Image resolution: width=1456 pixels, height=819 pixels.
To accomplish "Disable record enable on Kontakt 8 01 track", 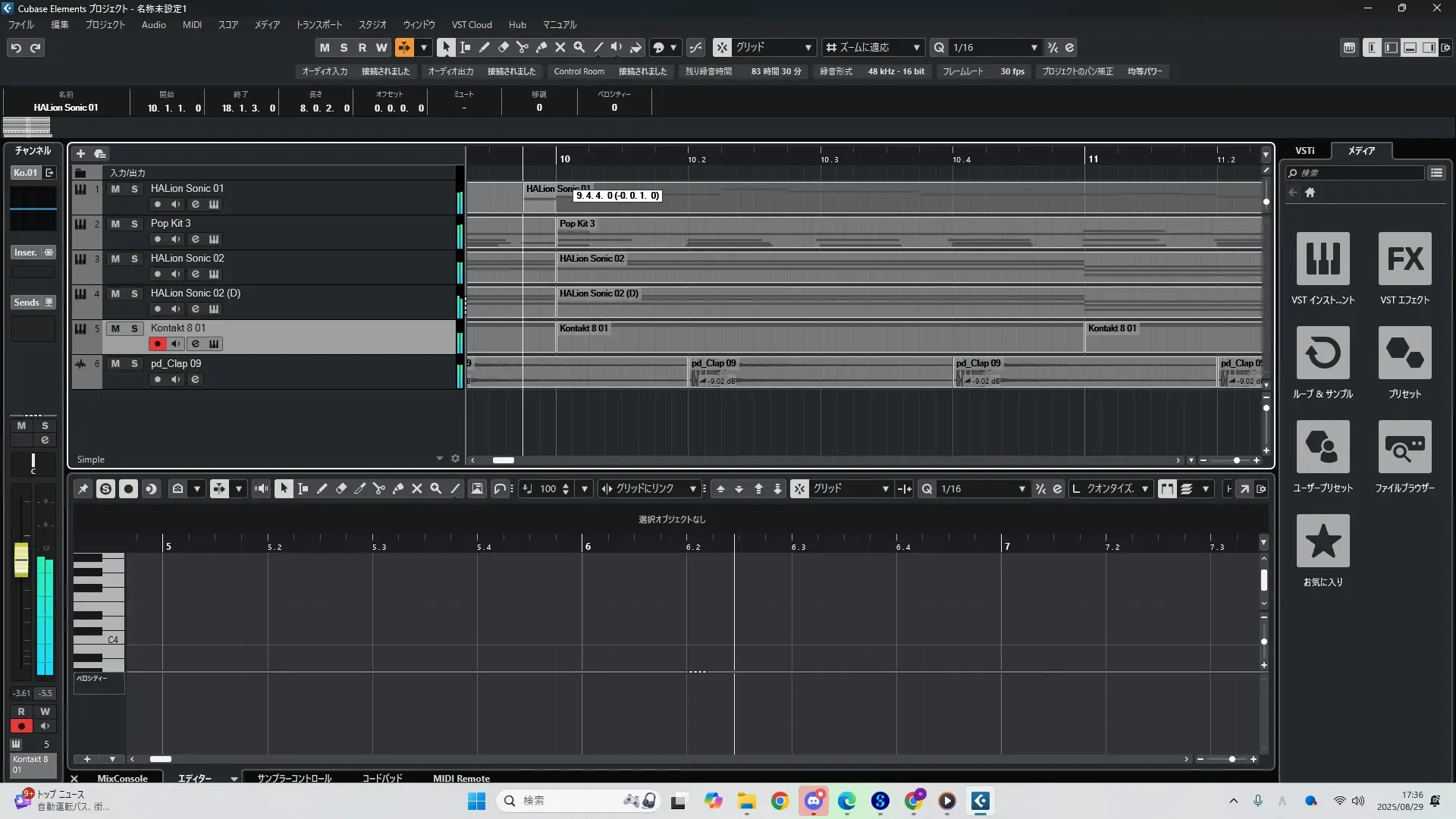I will 157,344.
